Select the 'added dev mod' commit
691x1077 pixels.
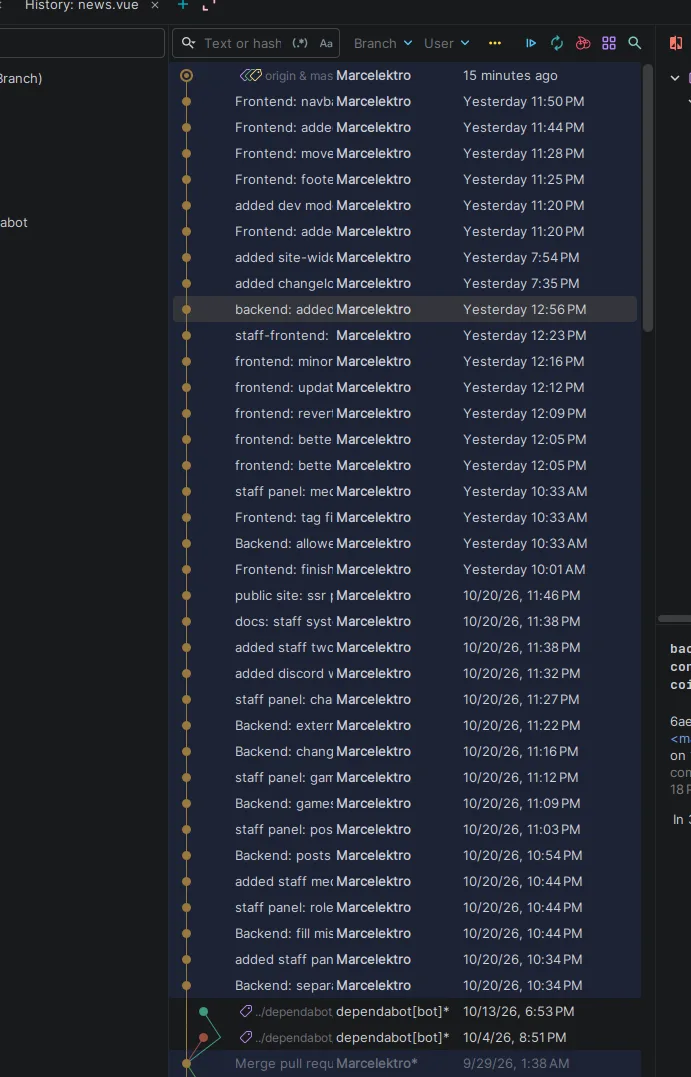point(405,205)
